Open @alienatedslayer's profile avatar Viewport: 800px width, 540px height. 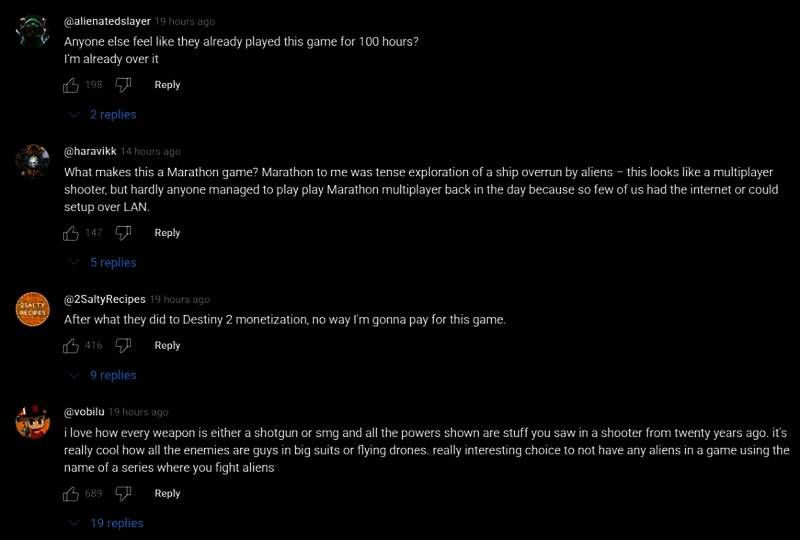33,31
